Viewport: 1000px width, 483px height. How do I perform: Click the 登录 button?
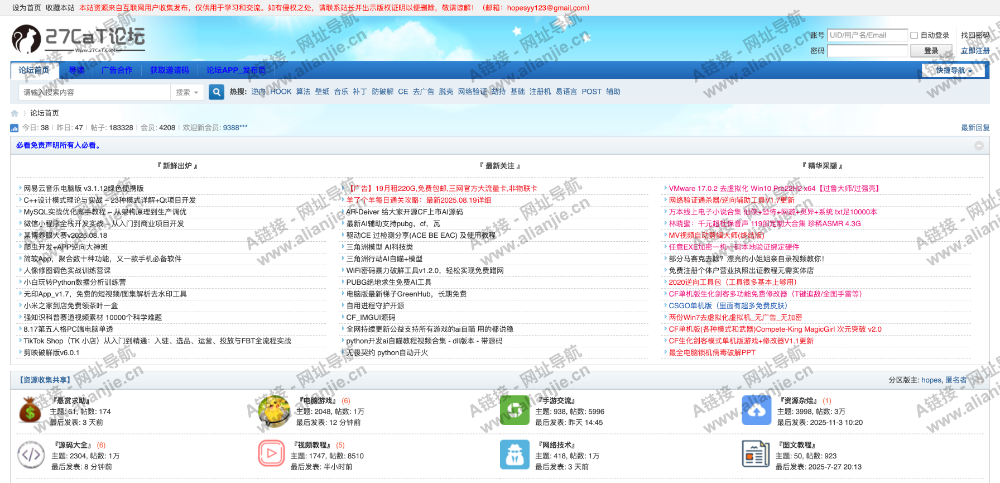coord(932,50)
